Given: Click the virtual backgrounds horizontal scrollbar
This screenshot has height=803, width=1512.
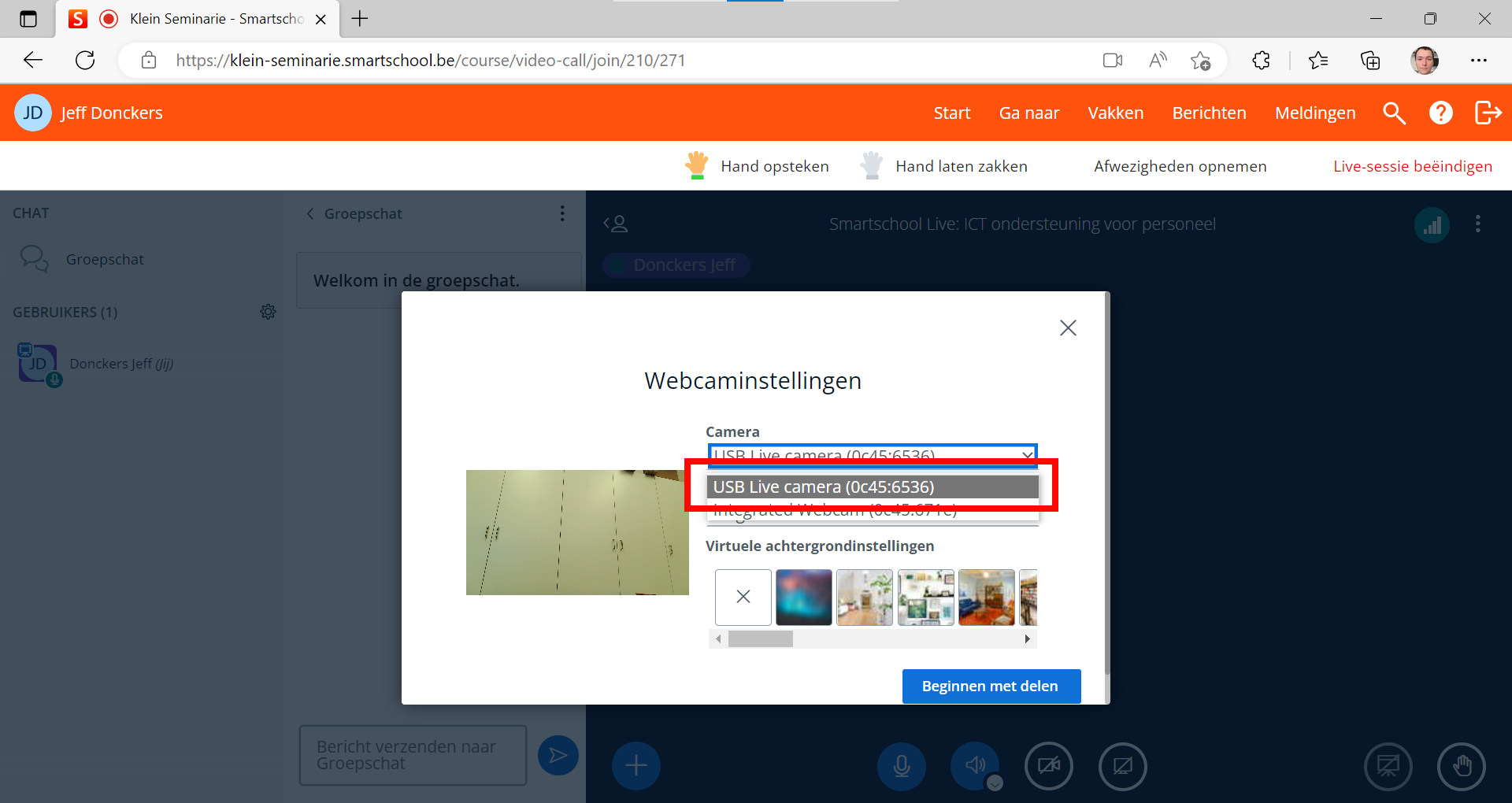Looking at the screenshot, I should pyautogui.click(x=873, y=639).
